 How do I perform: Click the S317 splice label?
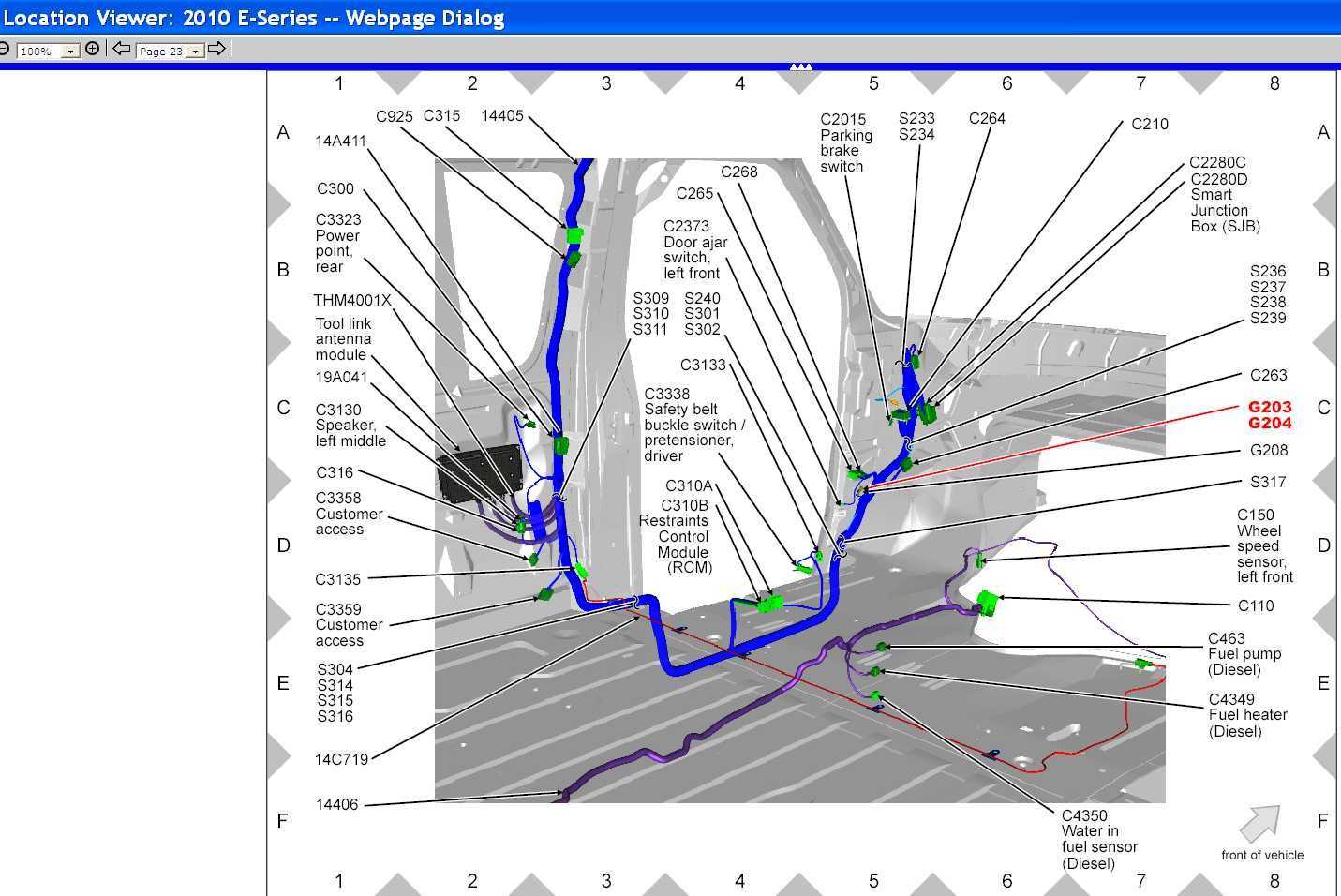coord(1268,482)
